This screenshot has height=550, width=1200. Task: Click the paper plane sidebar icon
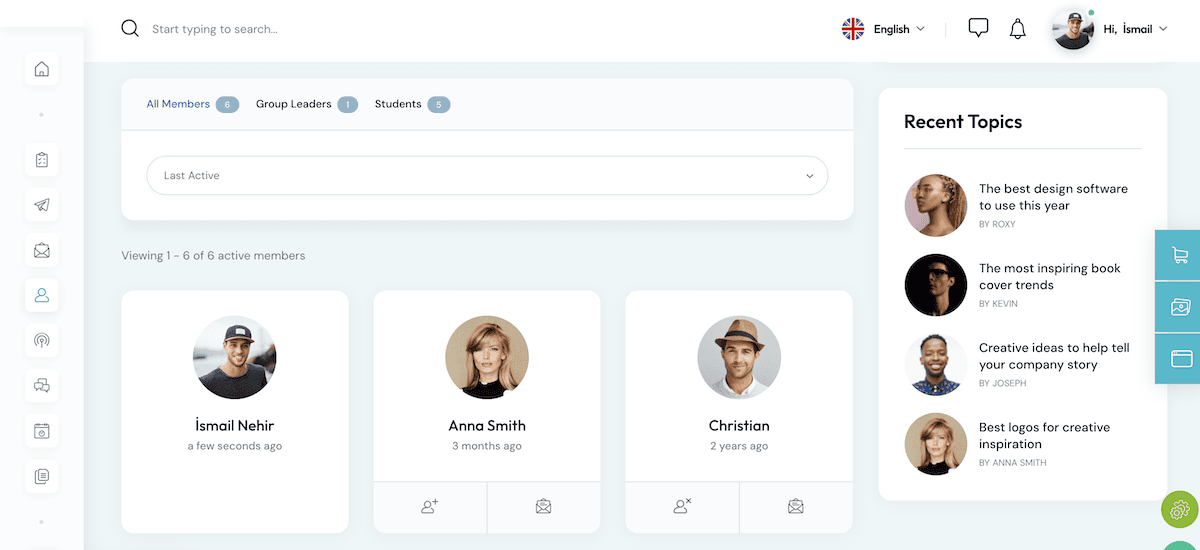pos(41,205)
